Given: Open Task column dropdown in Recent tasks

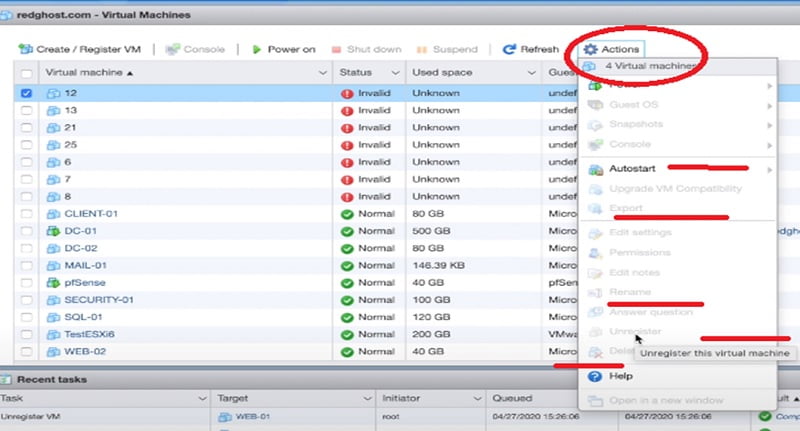Looking at the screenshot, I should click(x=202, y=398).
